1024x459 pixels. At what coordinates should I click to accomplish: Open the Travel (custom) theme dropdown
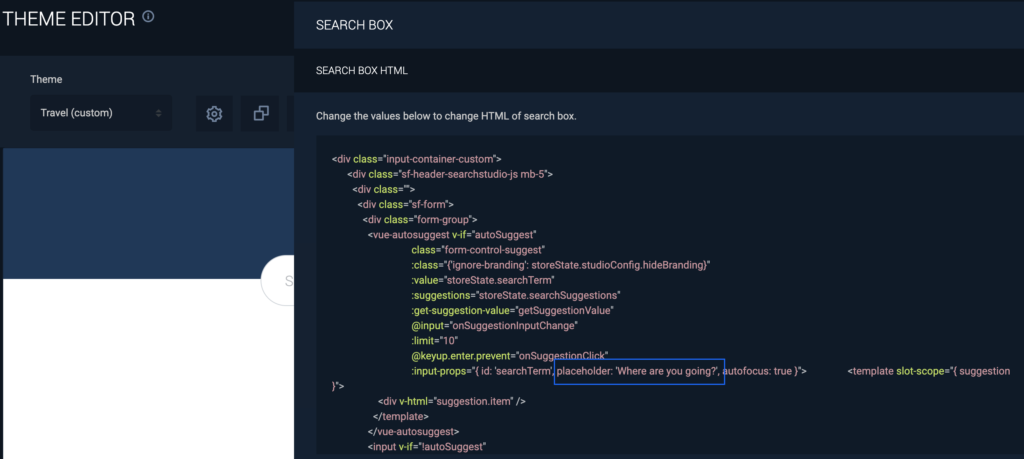[101, 113]
